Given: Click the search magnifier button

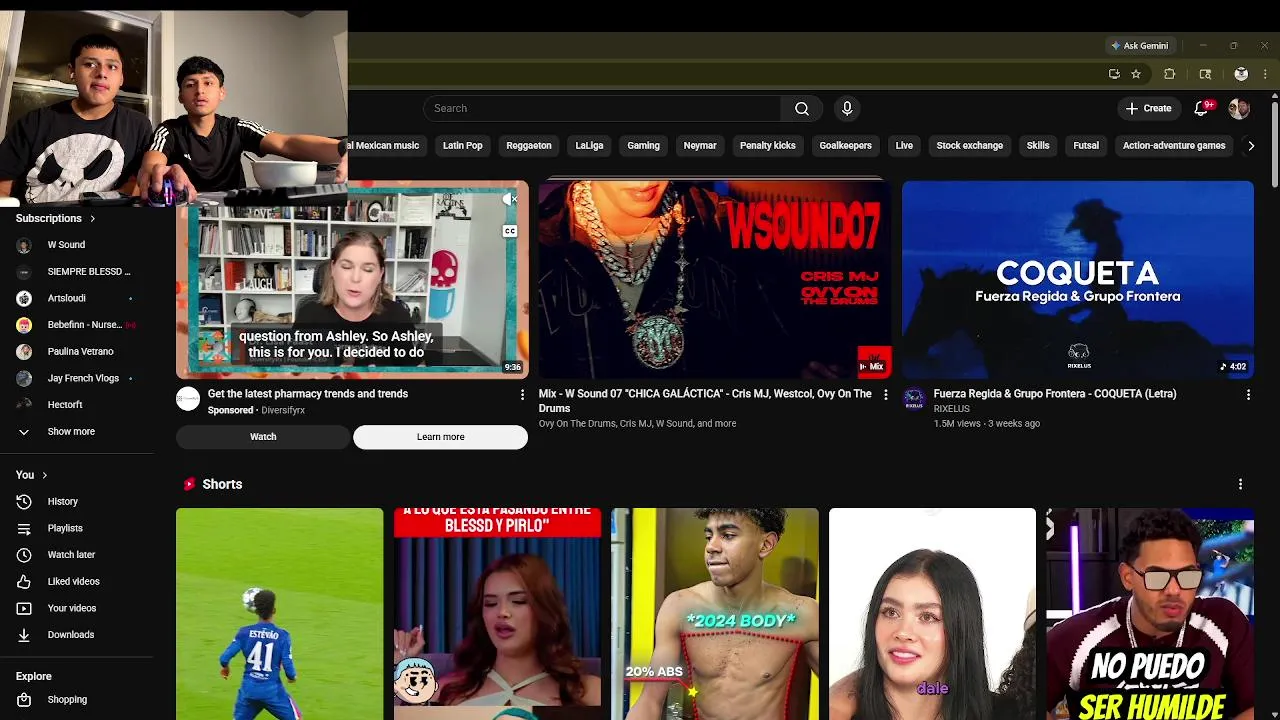Looking at the screenshot, I should coord(802,108).
